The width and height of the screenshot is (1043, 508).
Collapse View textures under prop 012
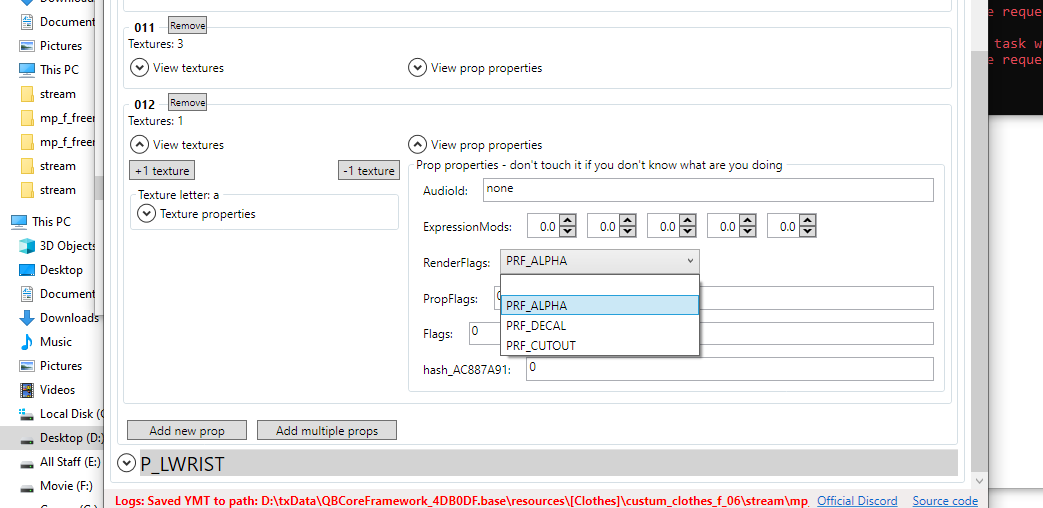[140, 145]
